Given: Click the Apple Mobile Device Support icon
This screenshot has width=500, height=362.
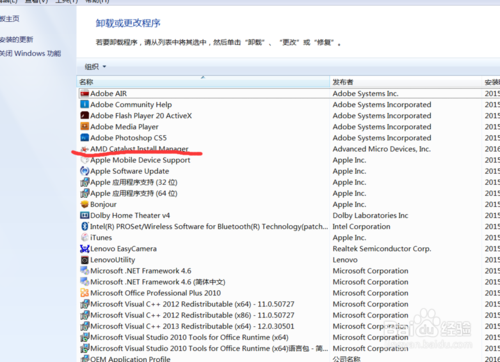Looking at the screenshot, I should pos(85,160).
